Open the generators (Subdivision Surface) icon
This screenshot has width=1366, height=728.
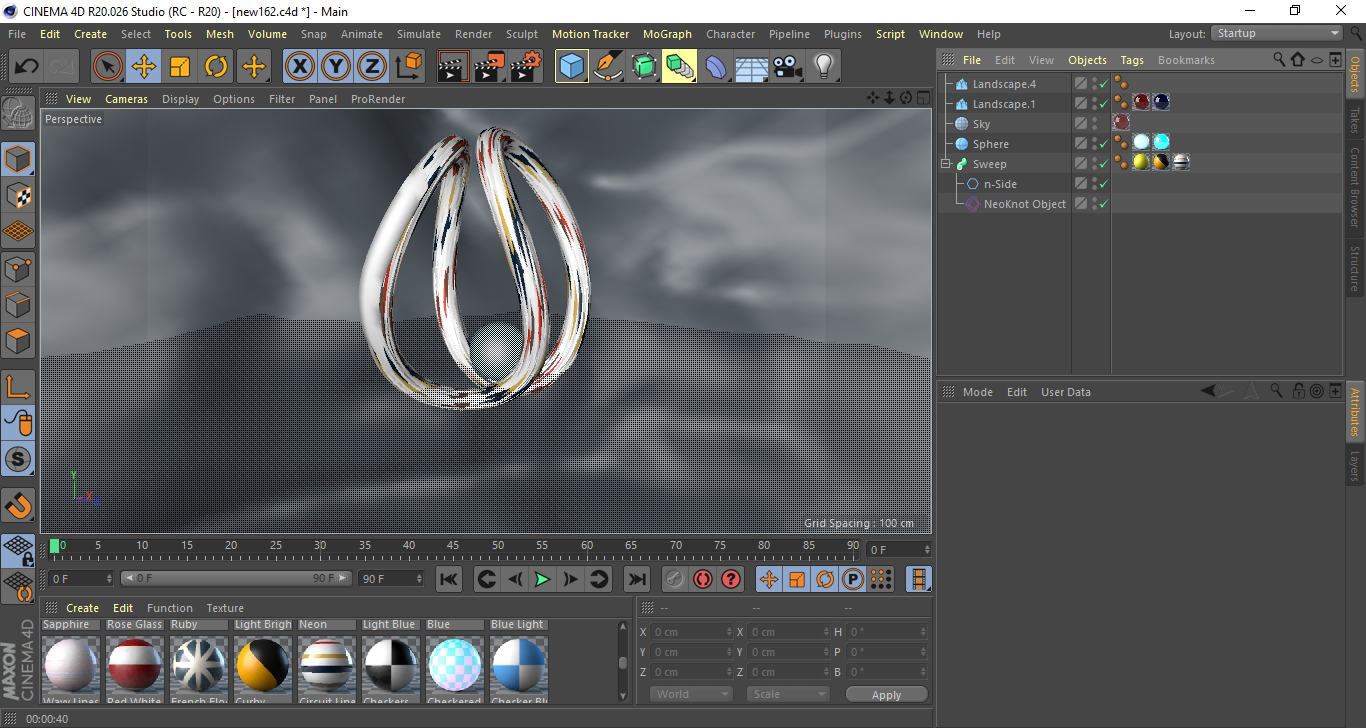click(x=644, y=67)
